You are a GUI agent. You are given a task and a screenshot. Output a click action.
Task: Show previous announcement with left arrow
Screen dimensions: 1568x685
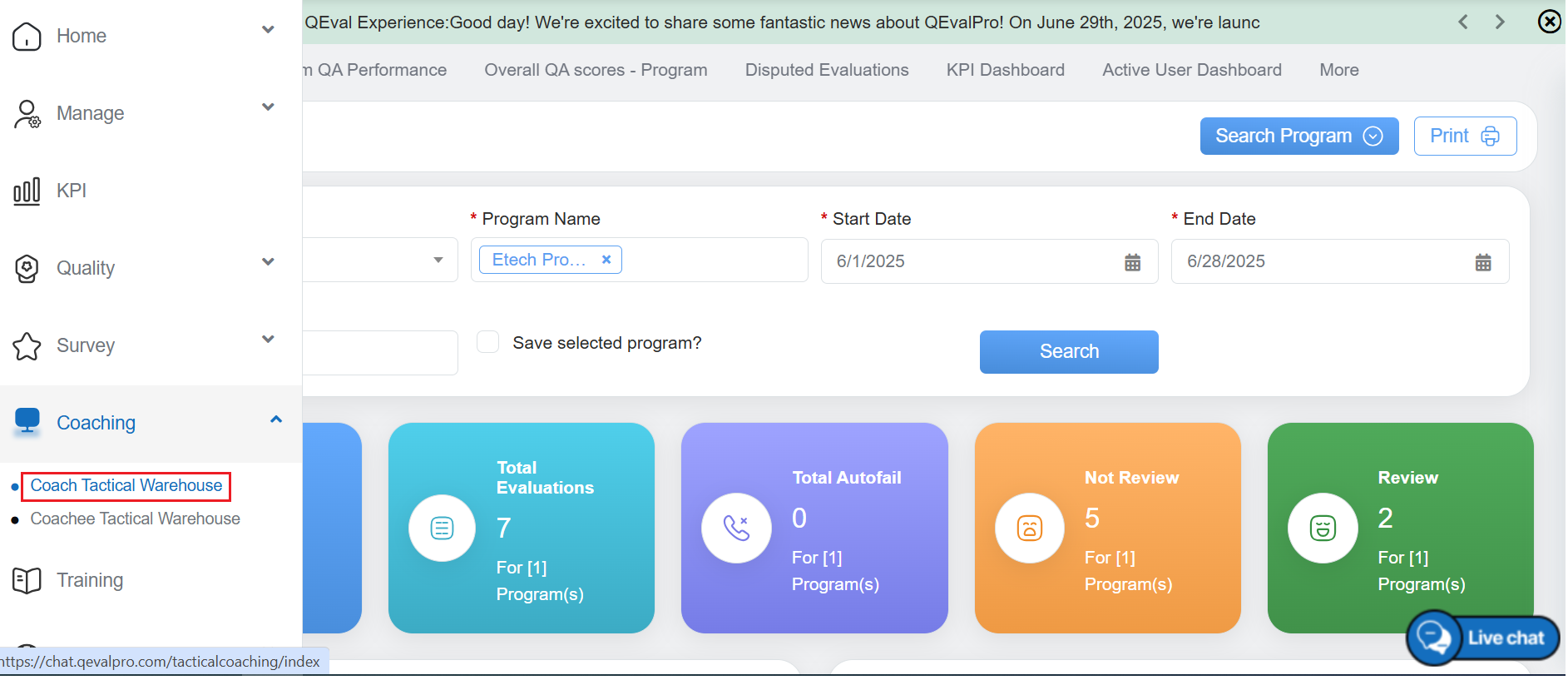1463,22
